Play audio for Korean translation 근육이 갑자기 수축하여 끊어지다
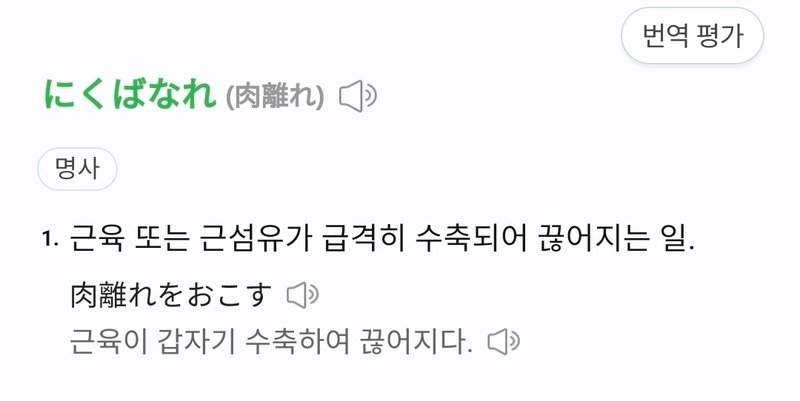Screen dimensions: 800x401 (504, 342)
